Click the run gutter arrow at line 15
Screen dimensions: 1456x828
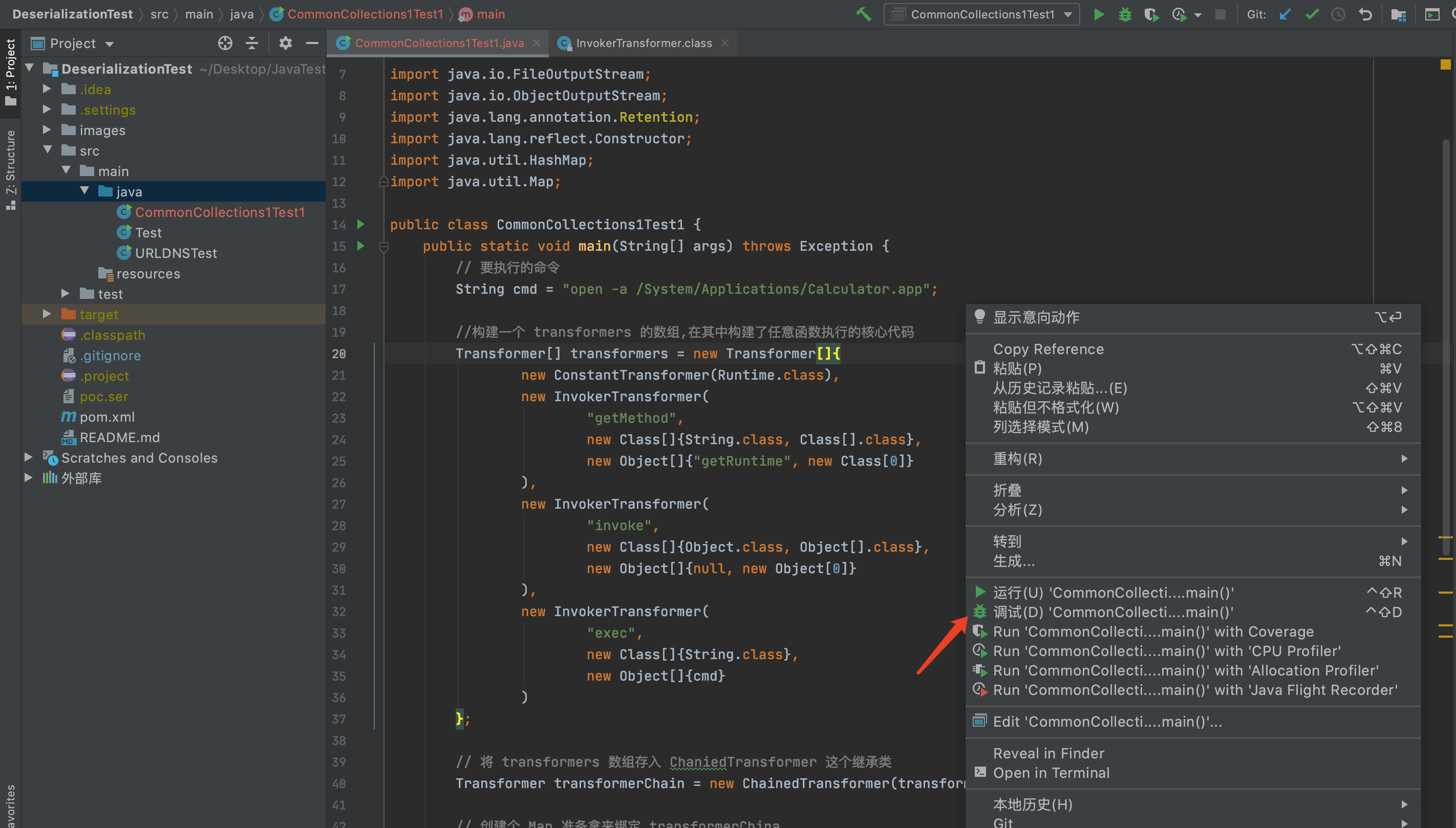[360, 246]
